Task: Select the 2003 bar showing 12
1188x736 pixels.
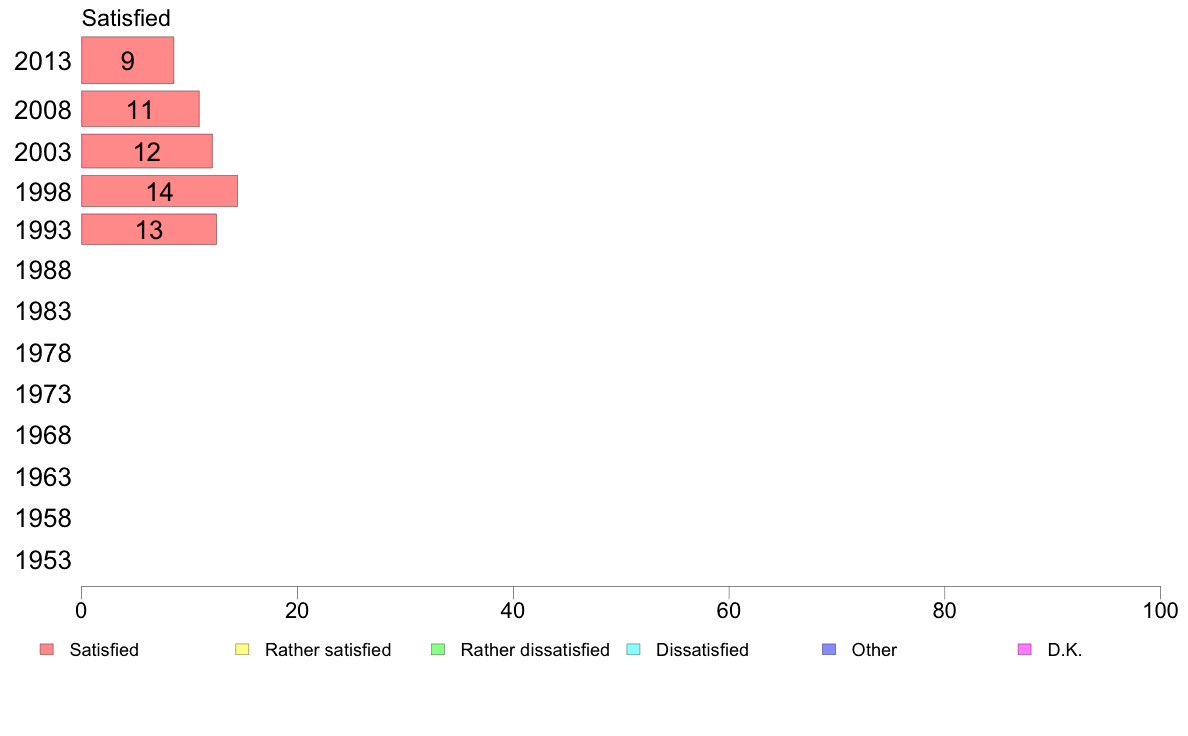Action: click(x=147, y=151)
